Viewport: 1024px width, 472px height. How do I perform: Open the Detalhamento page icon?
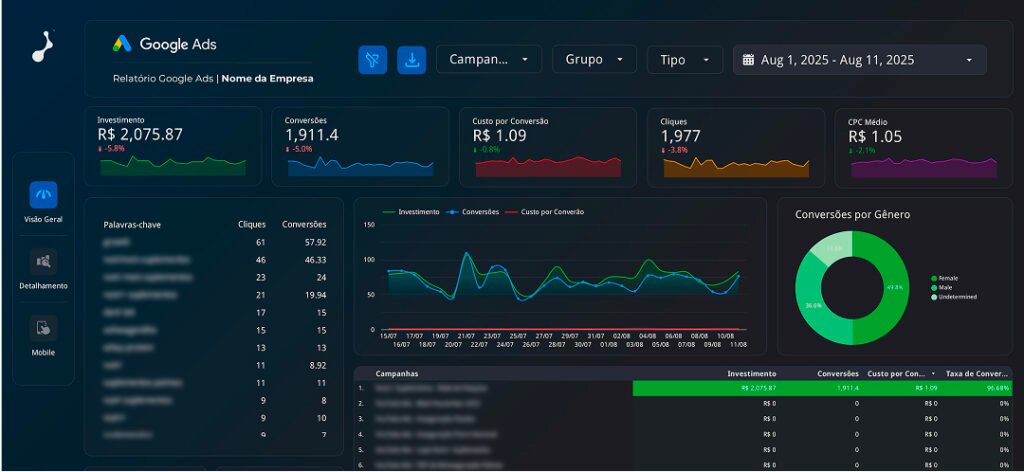pyautogui.click(x=43, y=262)
